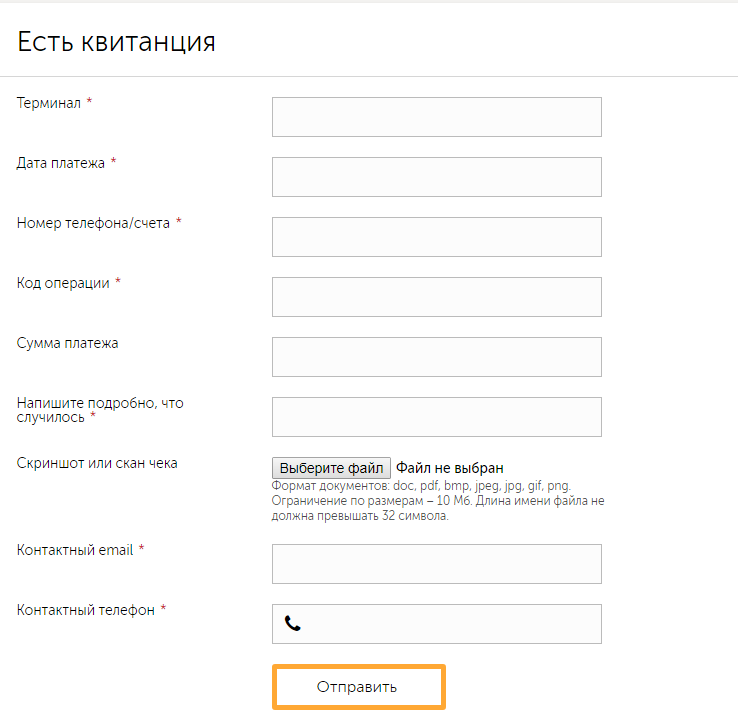Image resolution: width=738 pixels, height=726 pixels.
Task: Click the Скриншот или скан чека label
Action: pos(97,463)
